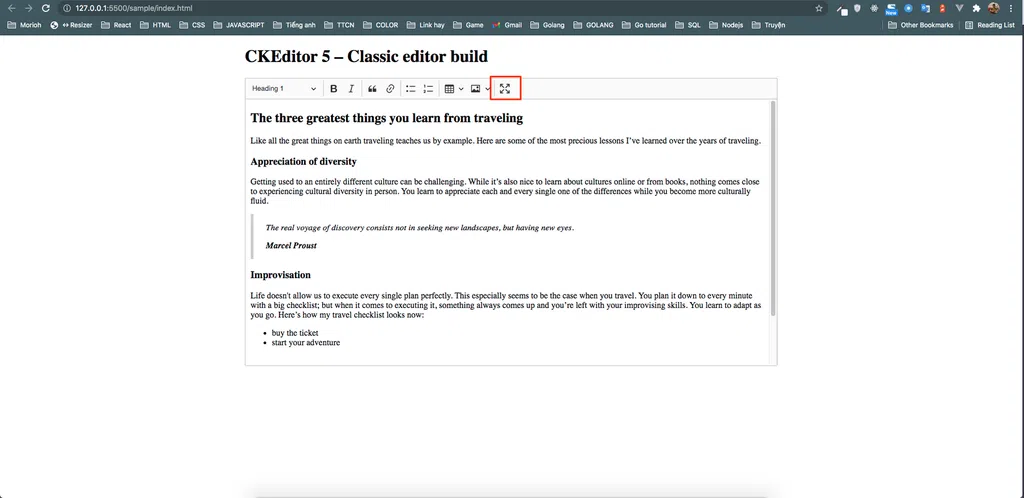Click the 'buy the ticket' list item

[x=295, y=333]
